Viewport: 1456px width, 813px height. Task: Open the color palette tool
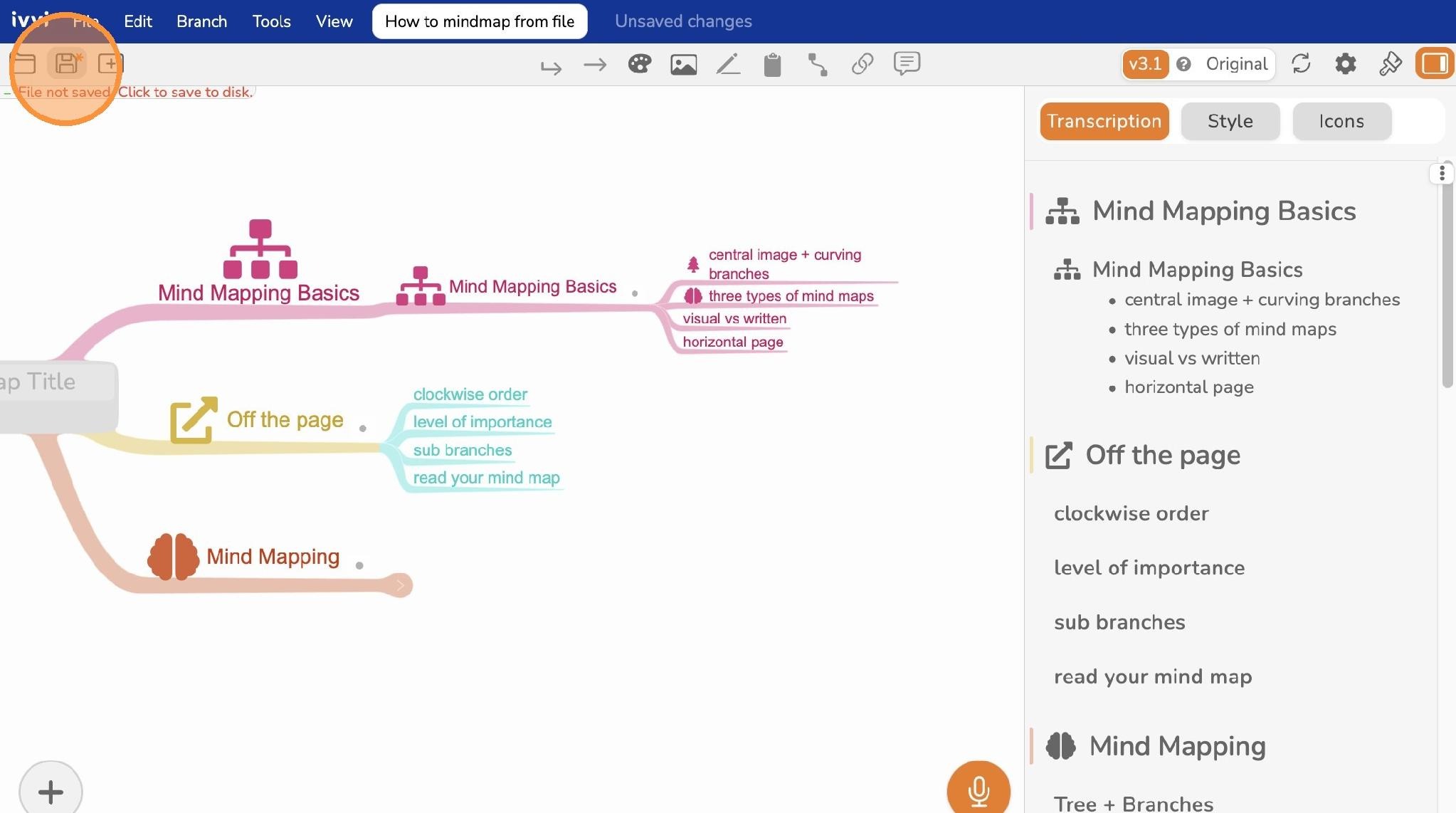tap(639, 64)
